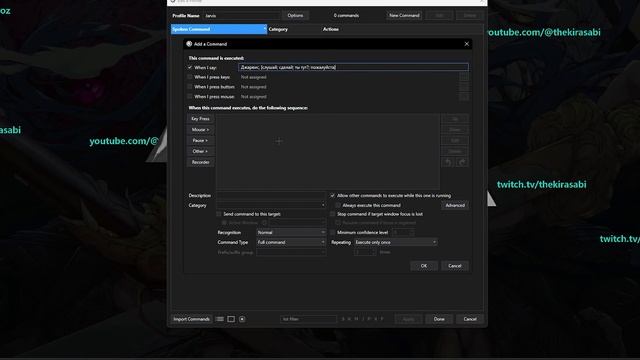640x360 pixels.
Task: Click the square window icon in bottom toolbar
Action: (x=231, y=319)
